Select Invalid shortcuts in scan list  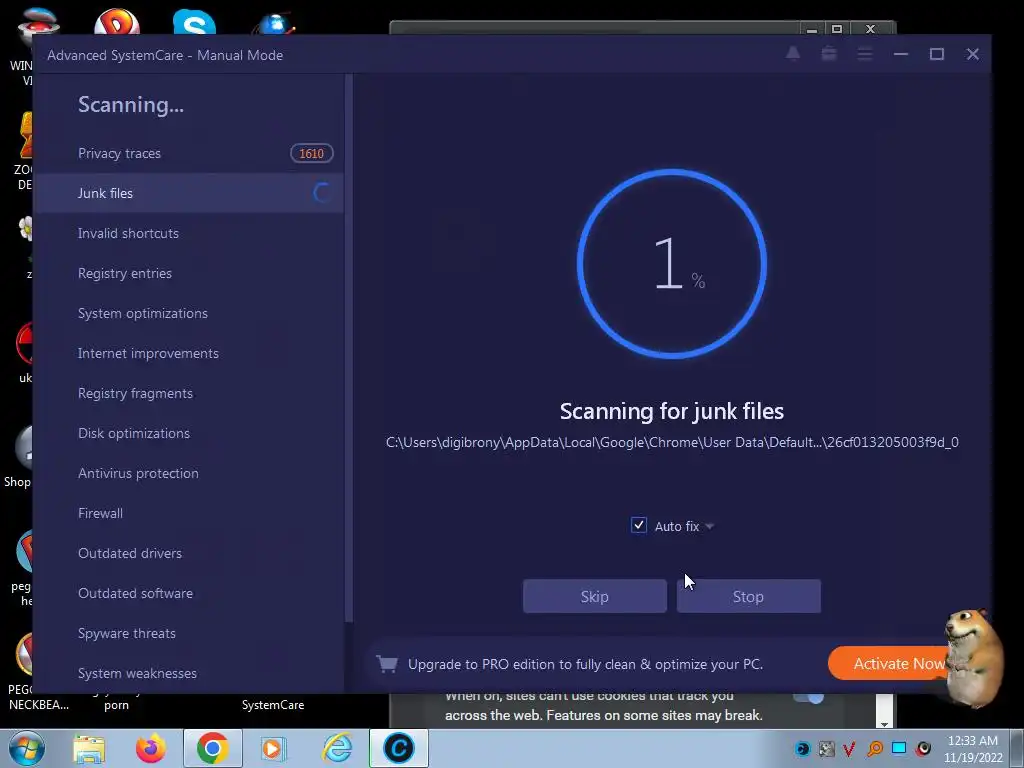point(188,233)
